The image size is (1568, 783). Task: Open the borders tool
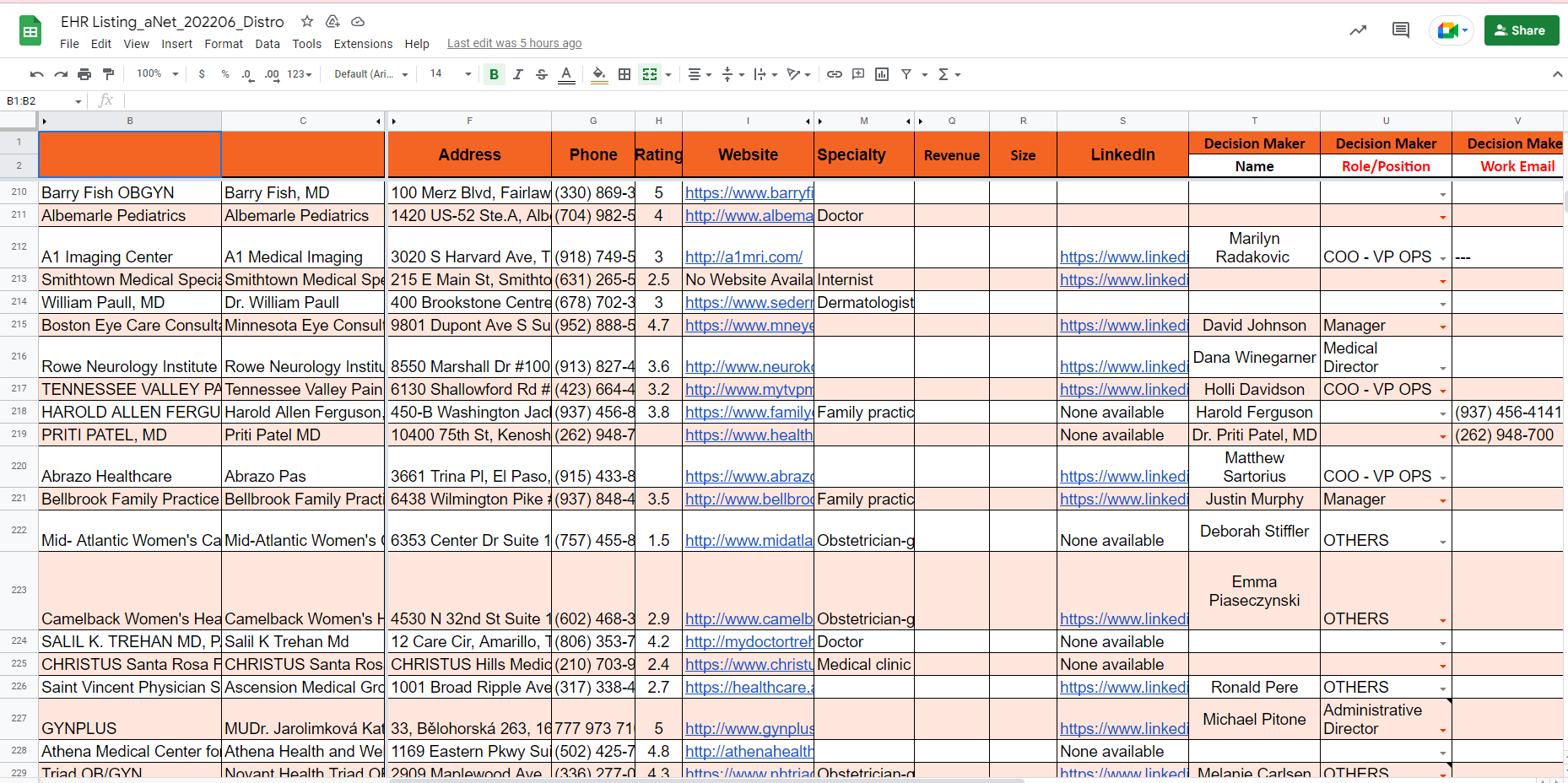[624, 74]
